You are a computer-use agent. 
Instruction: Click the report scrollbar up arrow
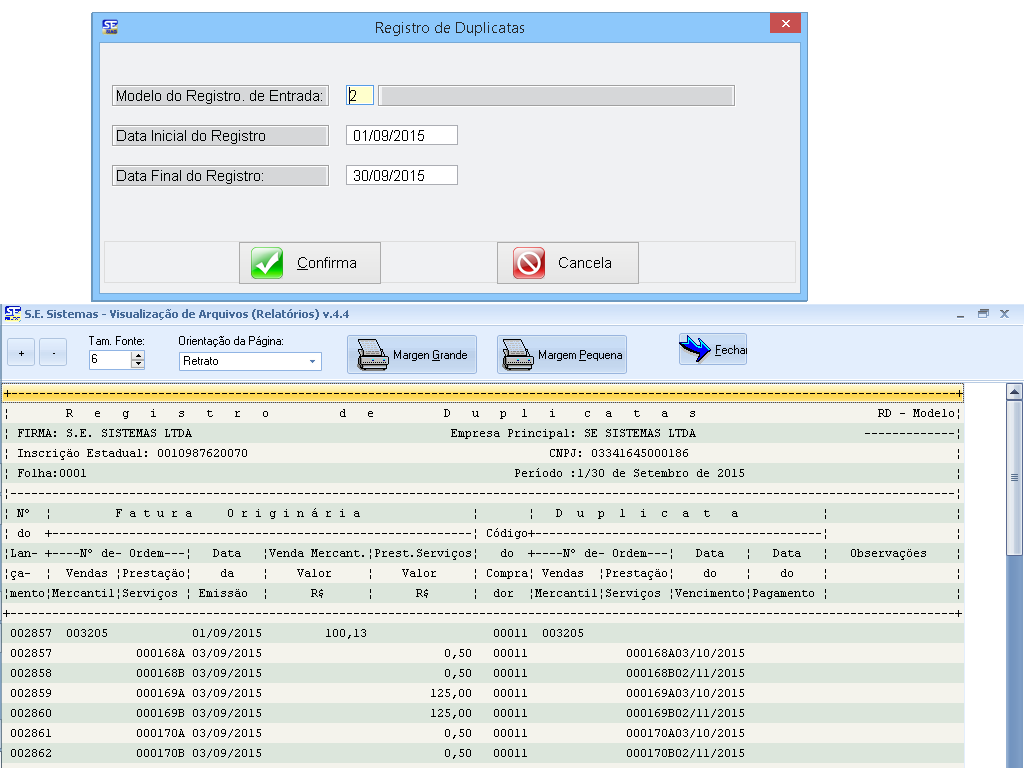(x=1014, y=393)
